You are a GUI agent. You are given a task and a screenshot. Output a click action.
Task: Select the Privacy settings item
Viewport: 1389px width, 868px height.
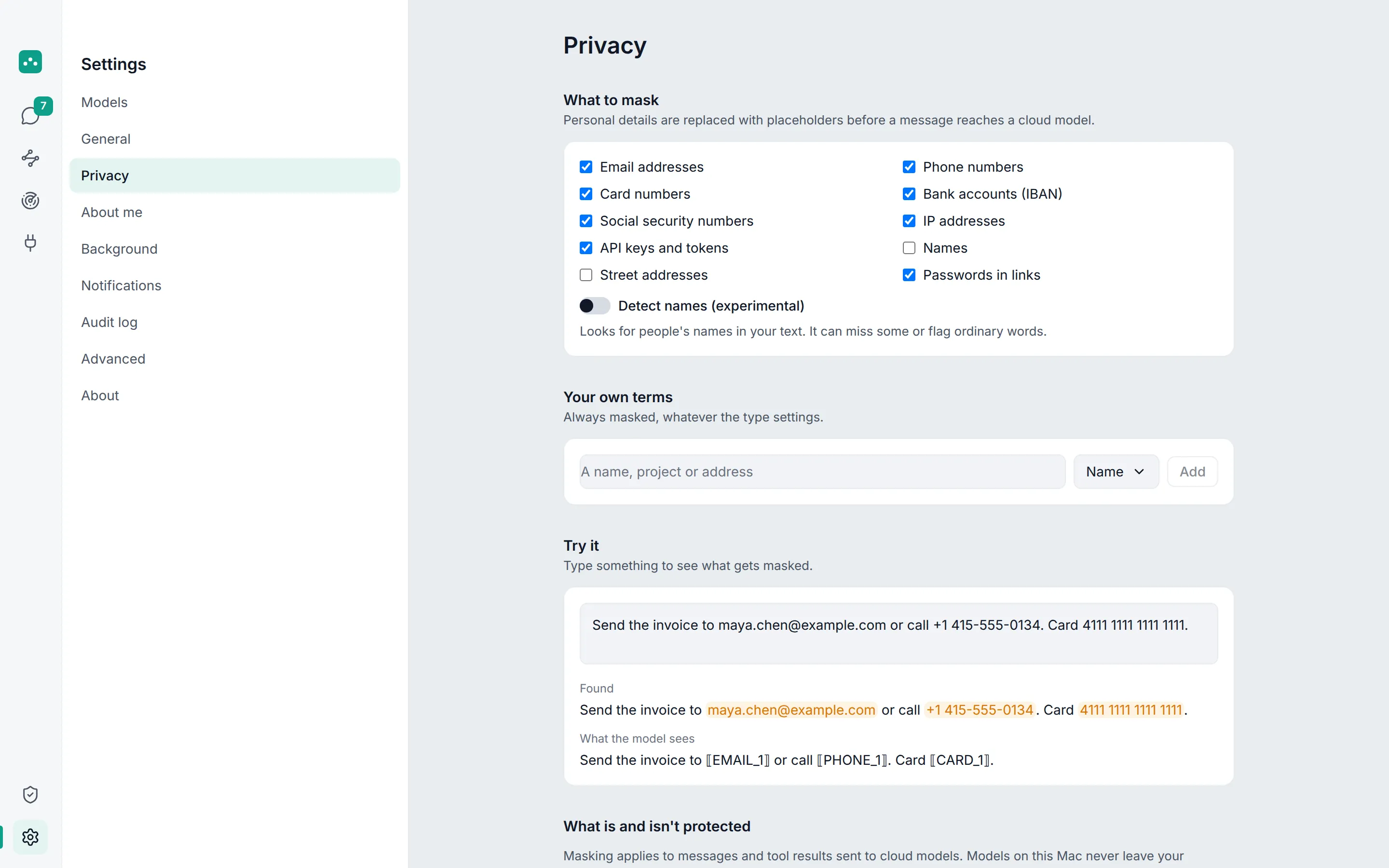pos(235,176)
